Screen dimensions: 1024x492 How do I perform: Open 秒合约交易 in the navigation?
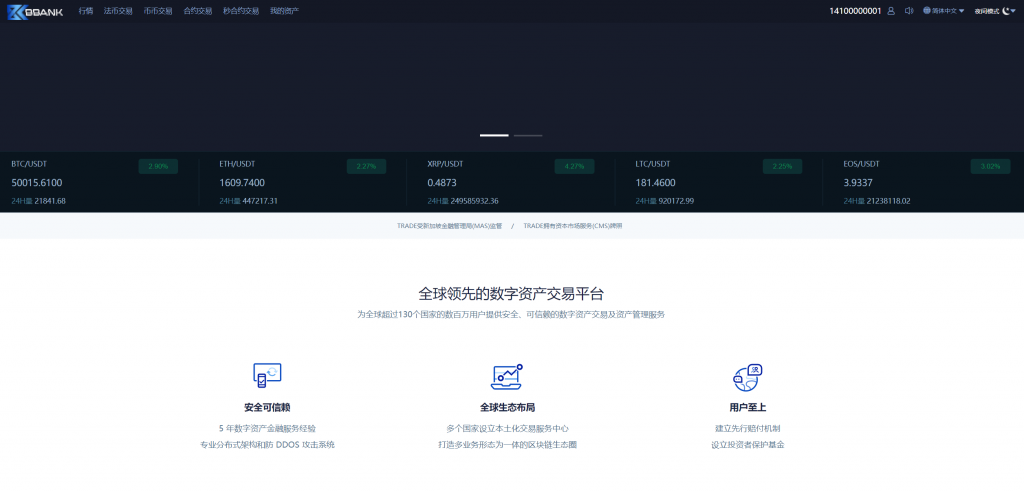click(x=241, y=11)
